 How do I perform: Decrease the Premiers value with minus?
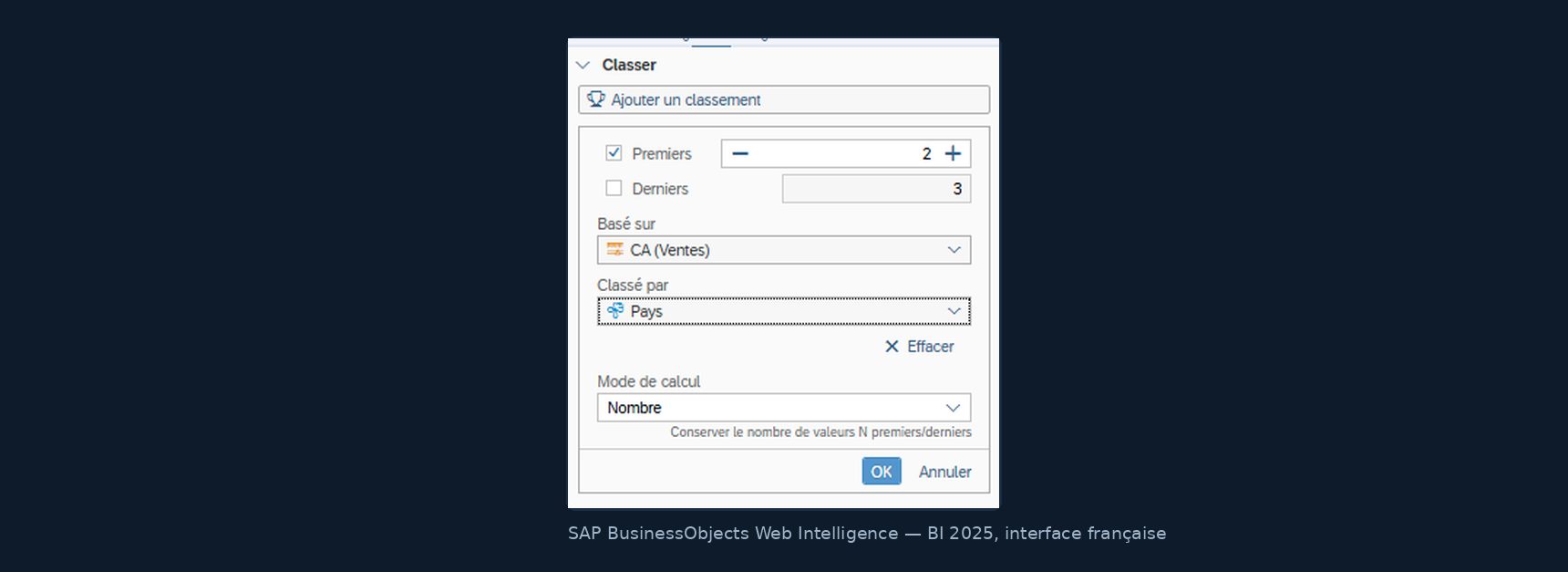tap(740, 153)
